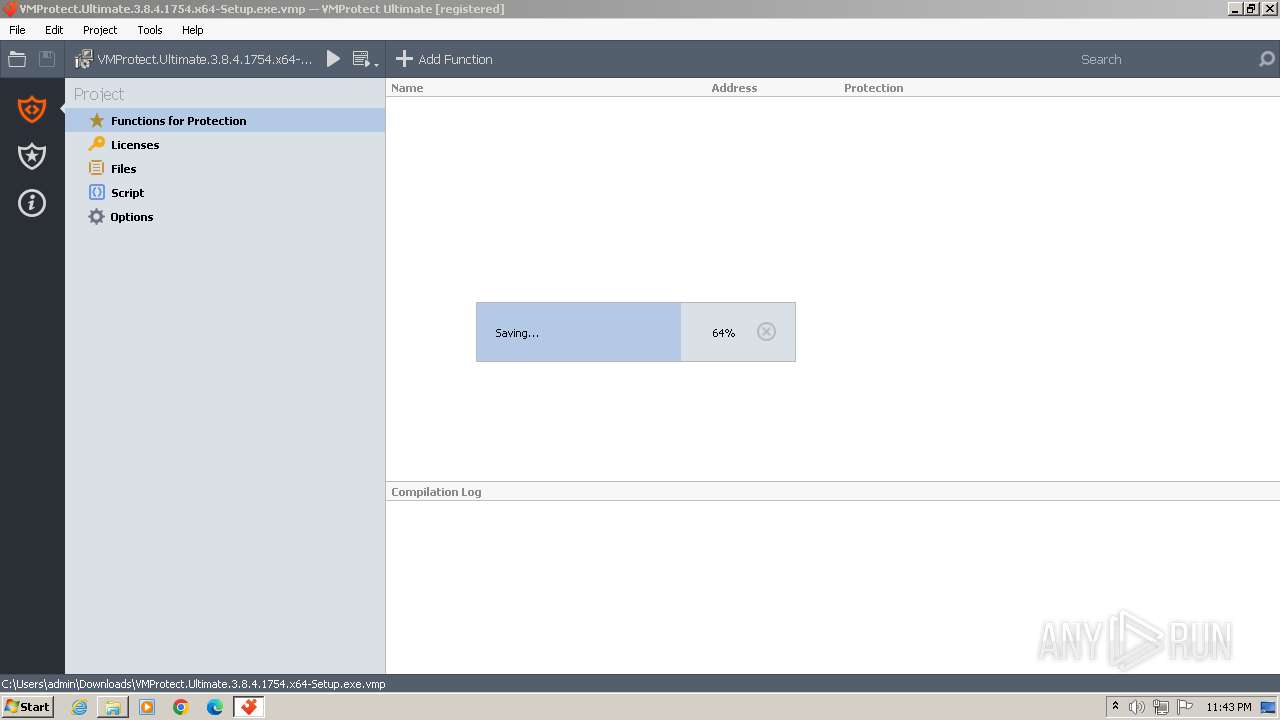Screen dimensions: 1280x720
Task: Click the key icon next to Licenses
Action: (97, 144)
